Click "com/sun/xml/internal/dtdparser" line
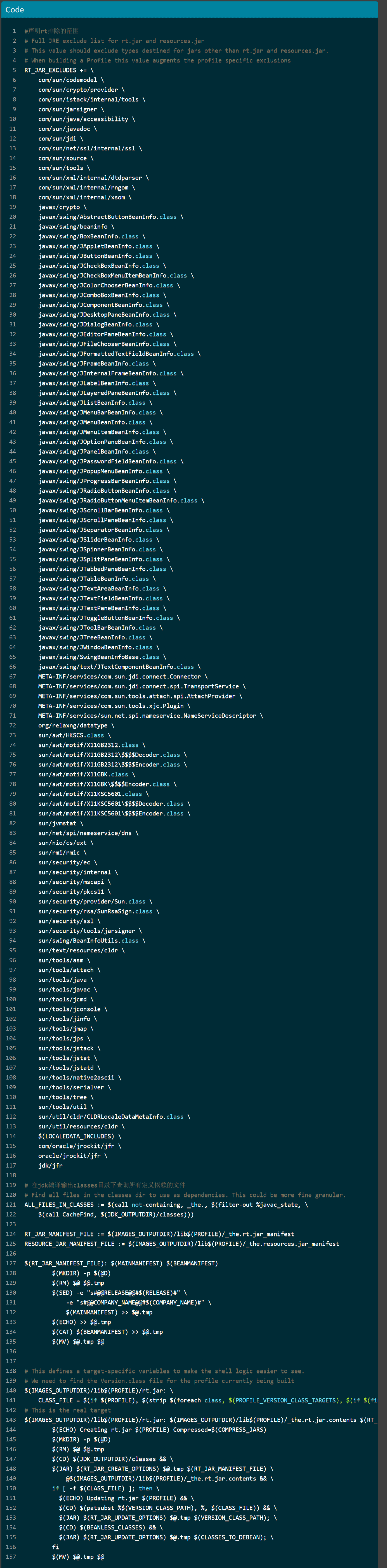 (93, 178)
